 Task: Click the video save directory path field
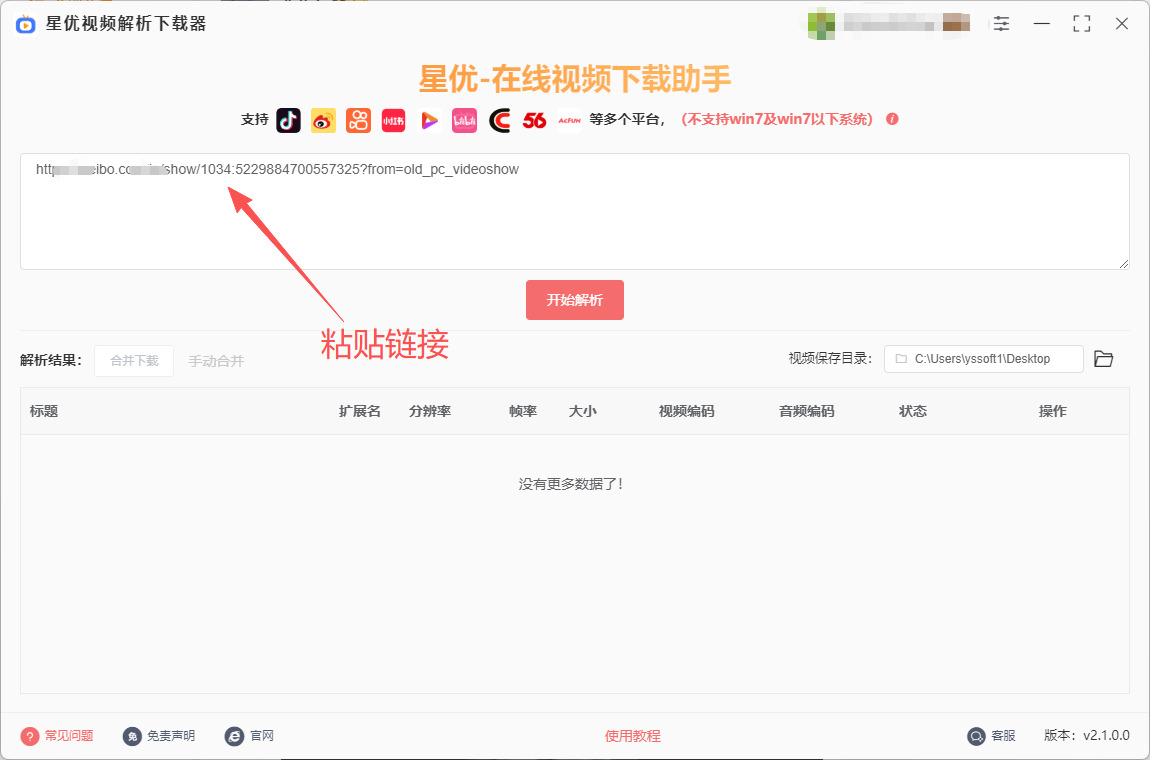[984, 359]
